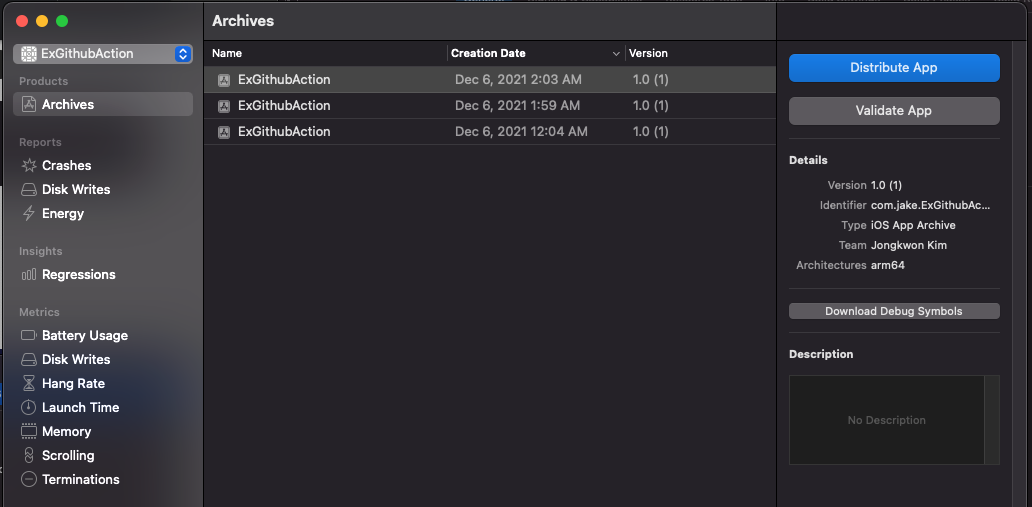1032x507 pixels.
Task: Click the Distribute App button
Action: click(894, 68)
